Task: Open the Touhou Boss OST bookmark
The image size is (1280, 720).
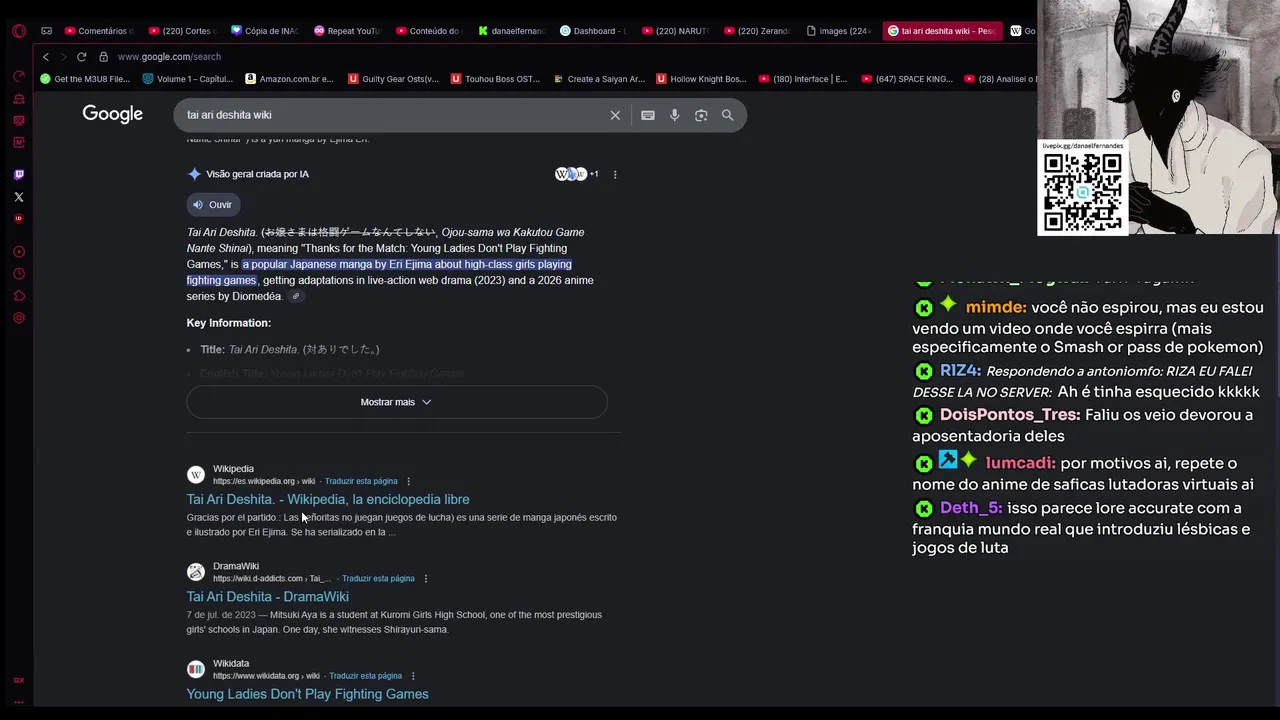Action: (496, 79)
